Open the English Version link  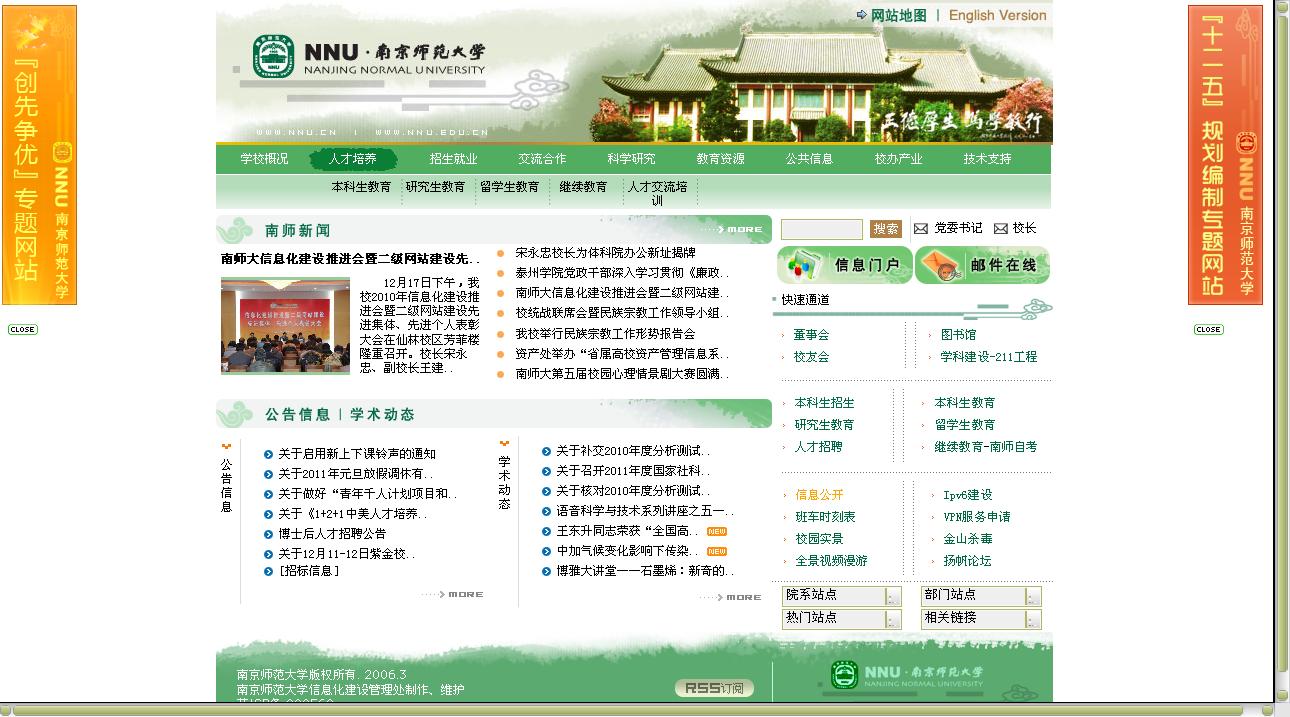point(997,15)
